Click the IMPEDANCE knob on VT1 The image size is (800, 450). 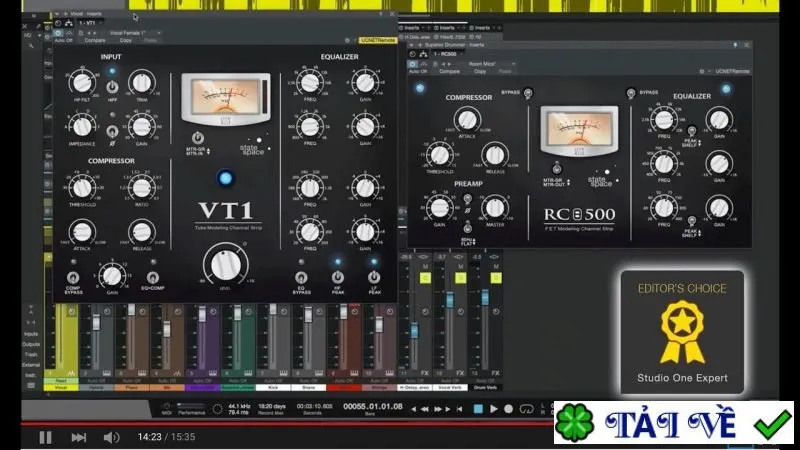tap(82, 127)
